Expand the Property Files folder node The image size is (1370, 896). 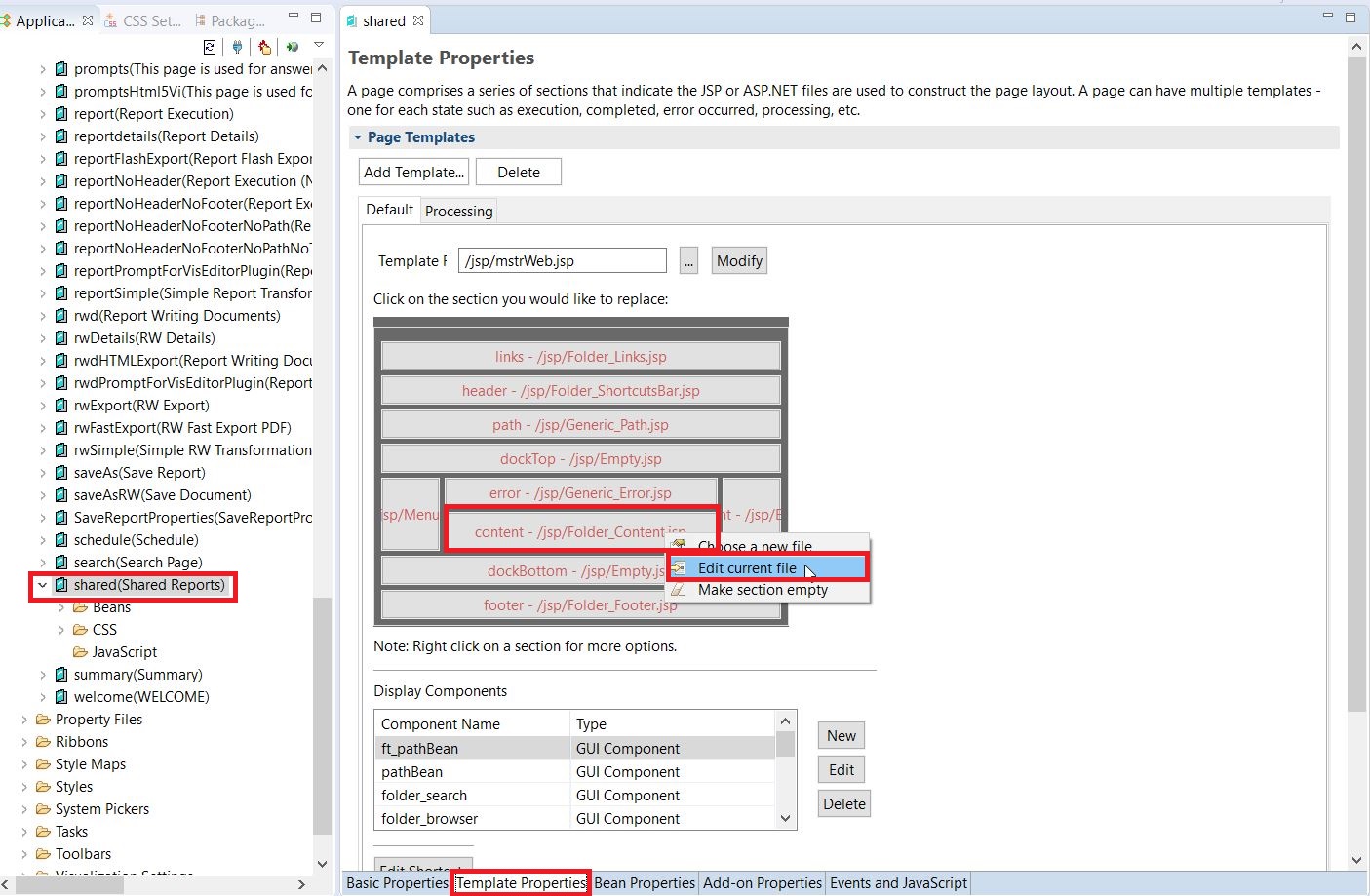[24, 719]
